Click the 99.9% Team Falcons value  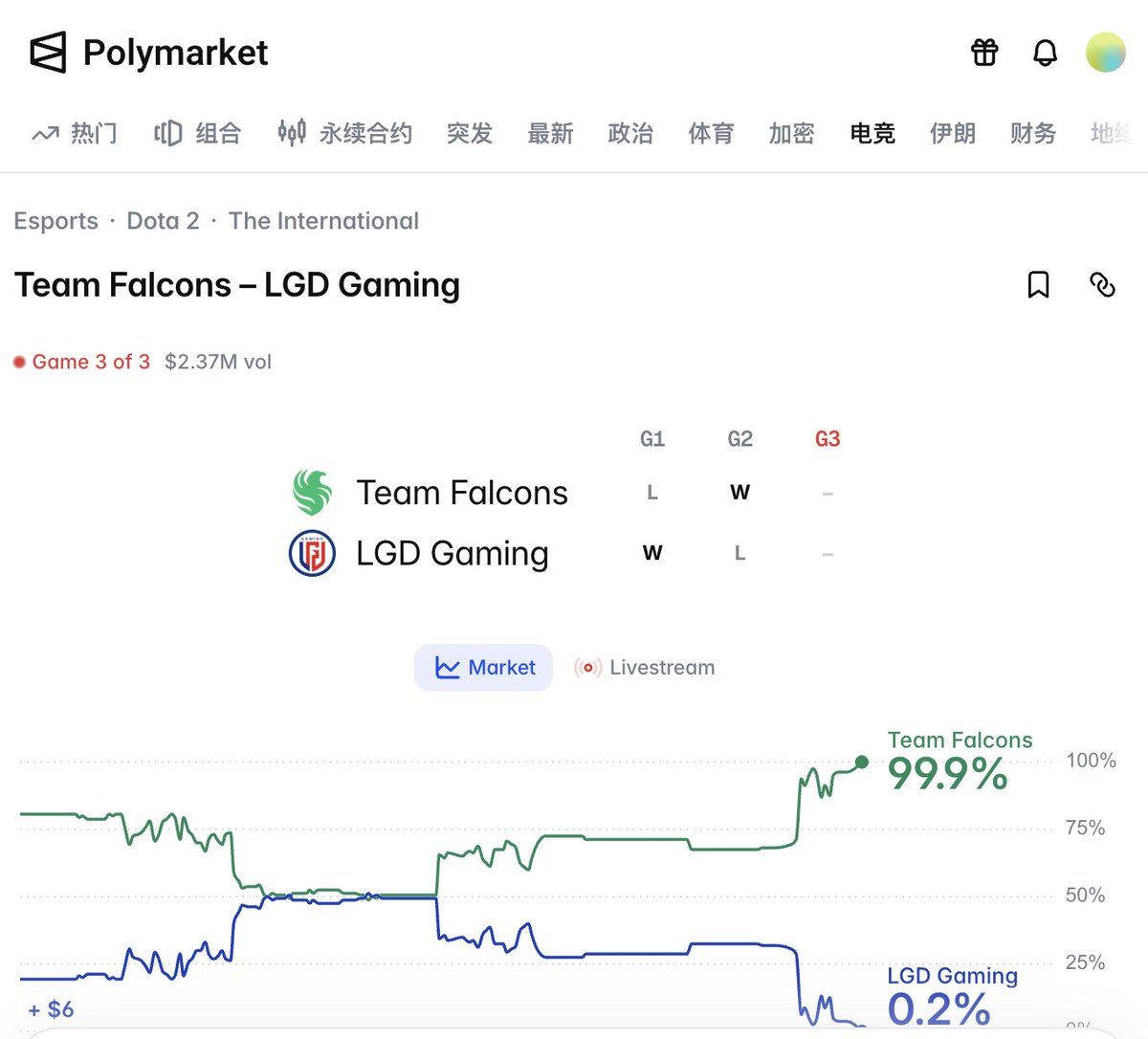pyautogui.click(x=947, y=774)
